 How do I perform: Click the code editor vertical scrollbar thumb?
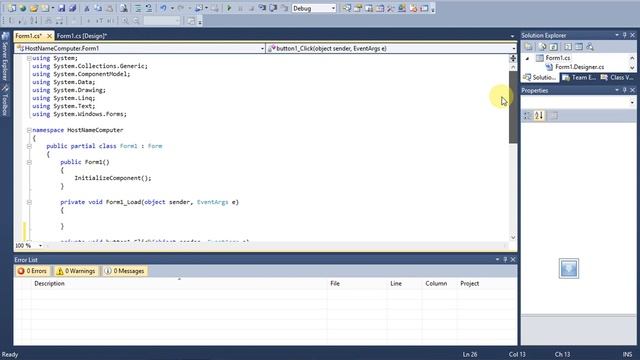[x=513, y=107]
